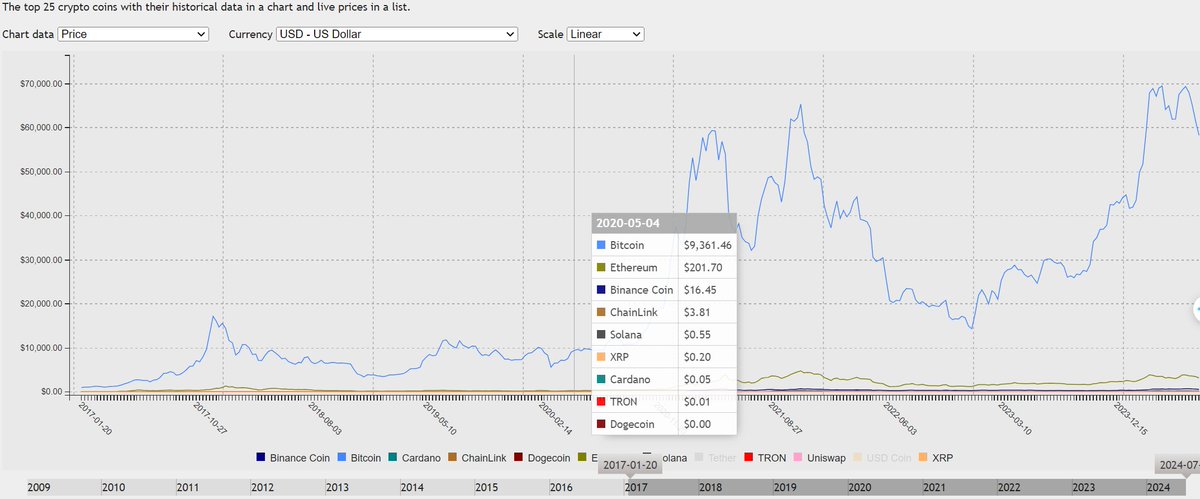Click year 2023 in selected timeline range
This screenshot has height=499, width=1200.
coord(1084,488)
